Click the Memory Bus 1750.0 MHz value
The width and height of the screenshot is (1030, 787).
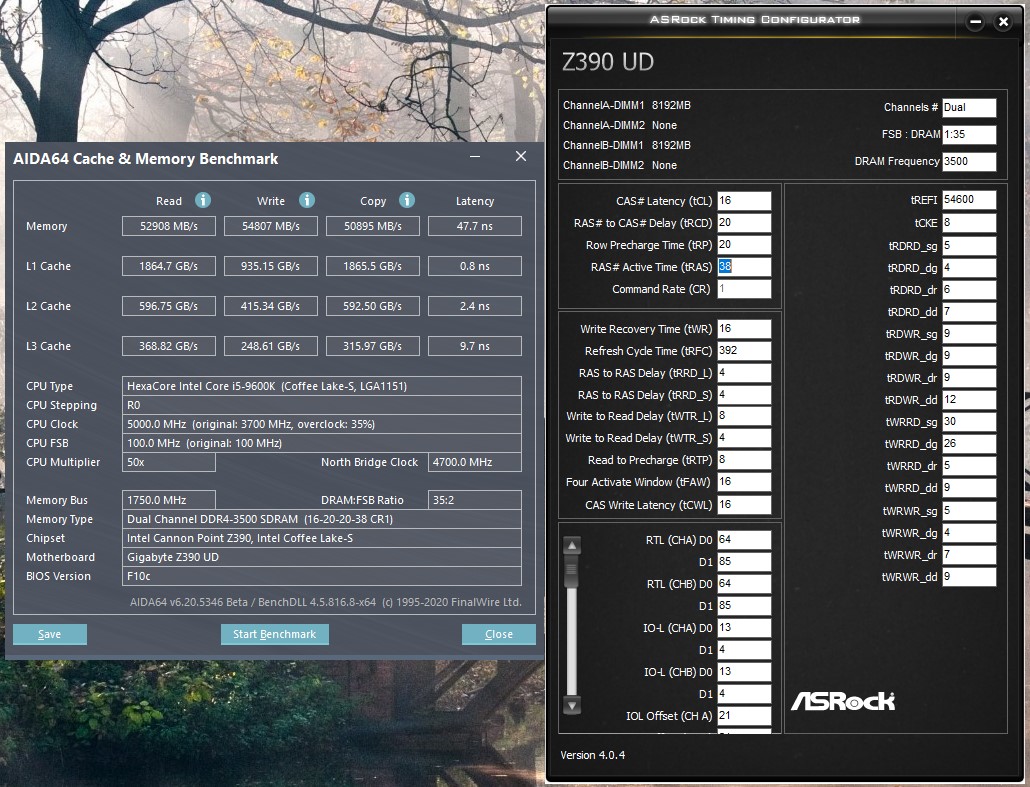(x=169, y=500)
